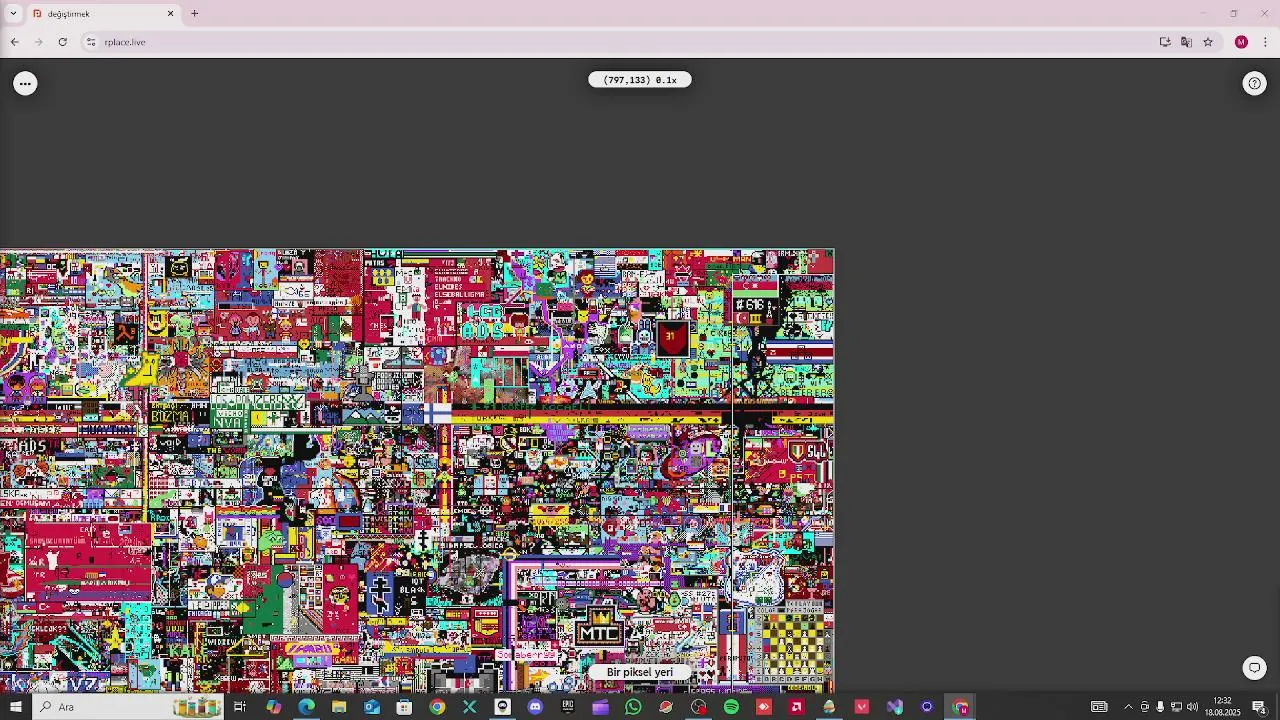
Task: Bookmark this page with the star icon
Action: click(x=1208, y=42)
